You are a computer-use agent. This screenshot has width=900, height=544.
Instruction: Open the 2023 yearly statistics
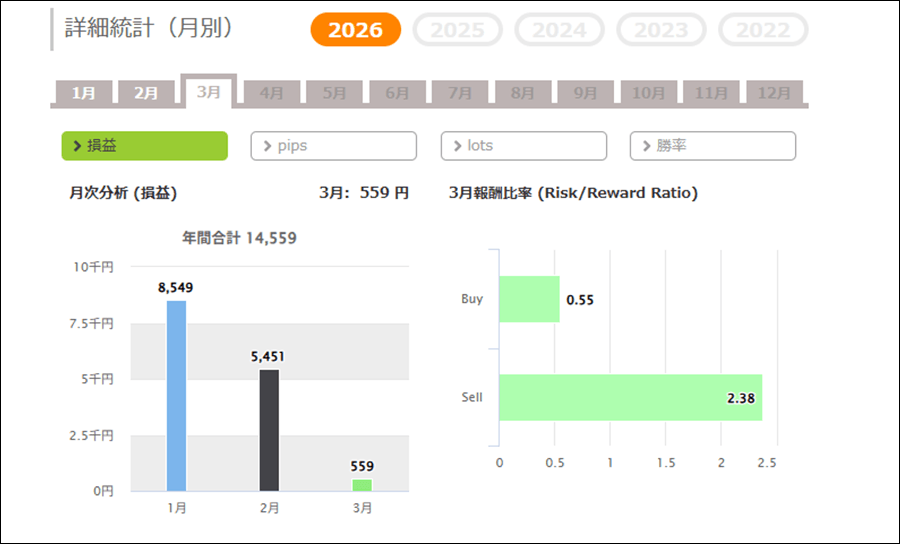point(661,30)
